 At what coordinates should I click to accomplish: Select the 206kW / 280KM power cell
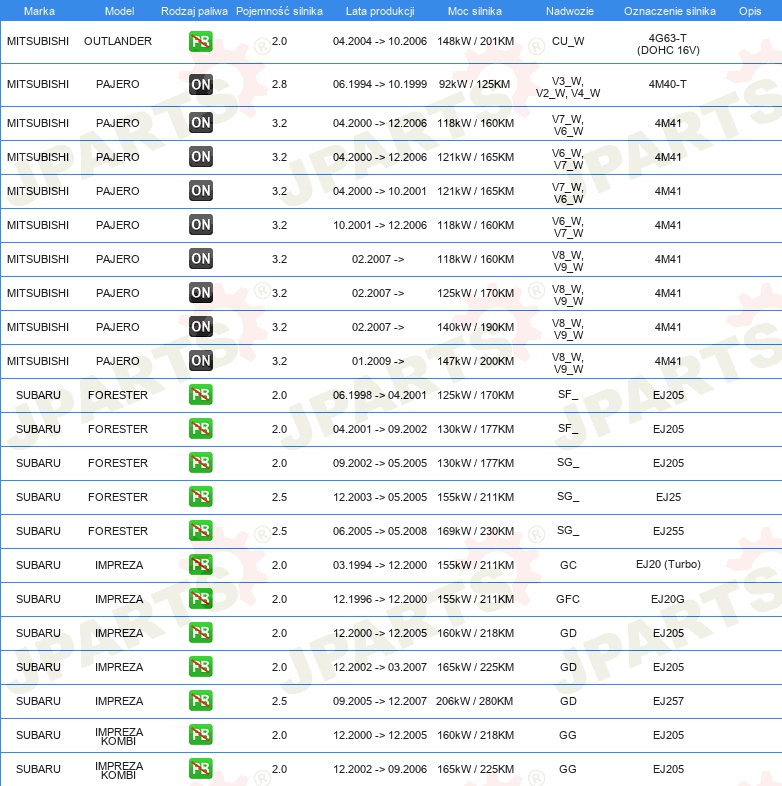475,701
